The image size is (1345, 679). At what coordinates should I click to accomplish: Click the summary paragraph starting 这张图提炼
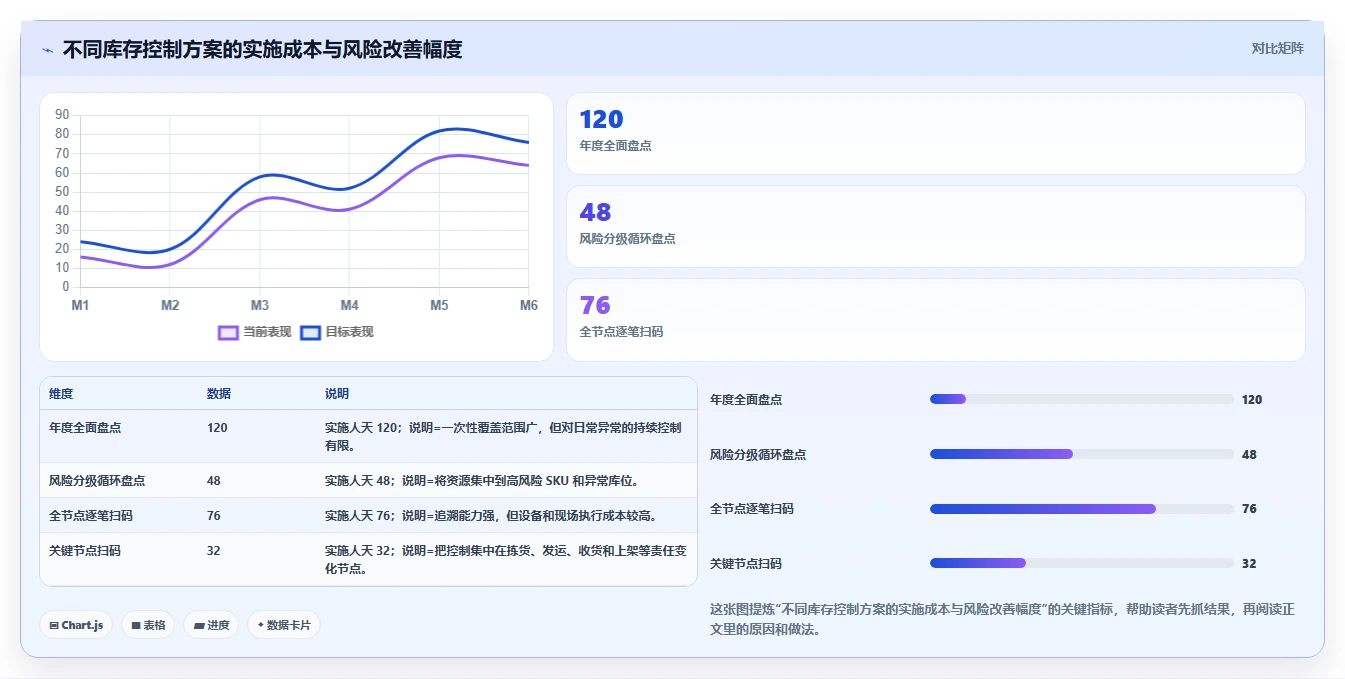(1002, 620)
